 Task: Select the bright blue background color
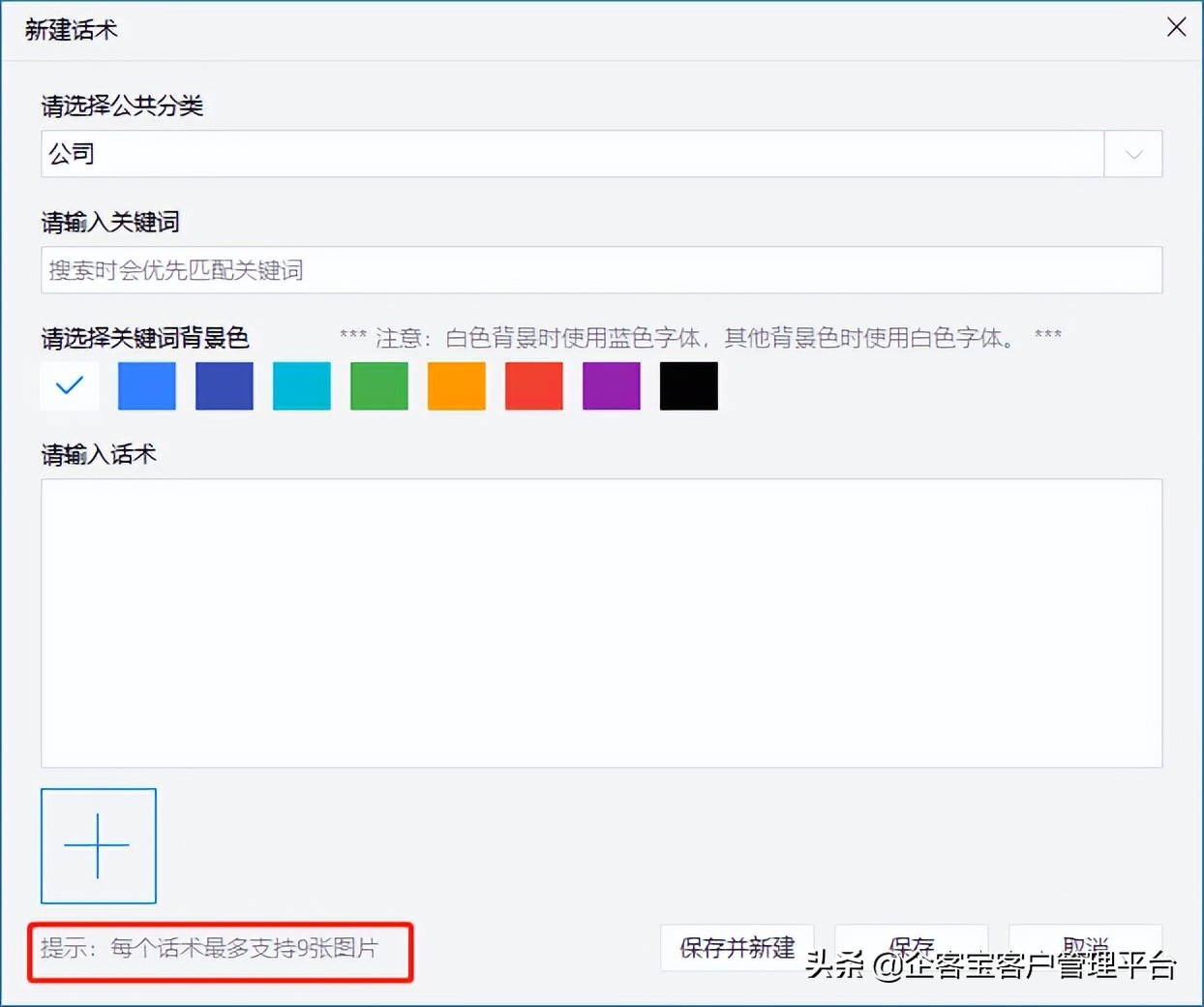[146, 385]
